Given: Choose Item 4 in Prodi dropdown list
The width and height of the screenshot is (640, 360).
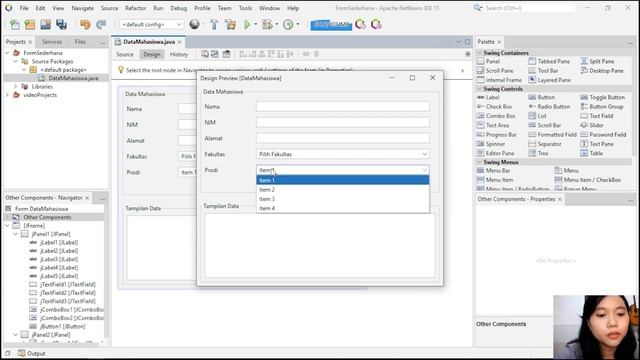Looking at the screenshot, I should tap(343, 208).
